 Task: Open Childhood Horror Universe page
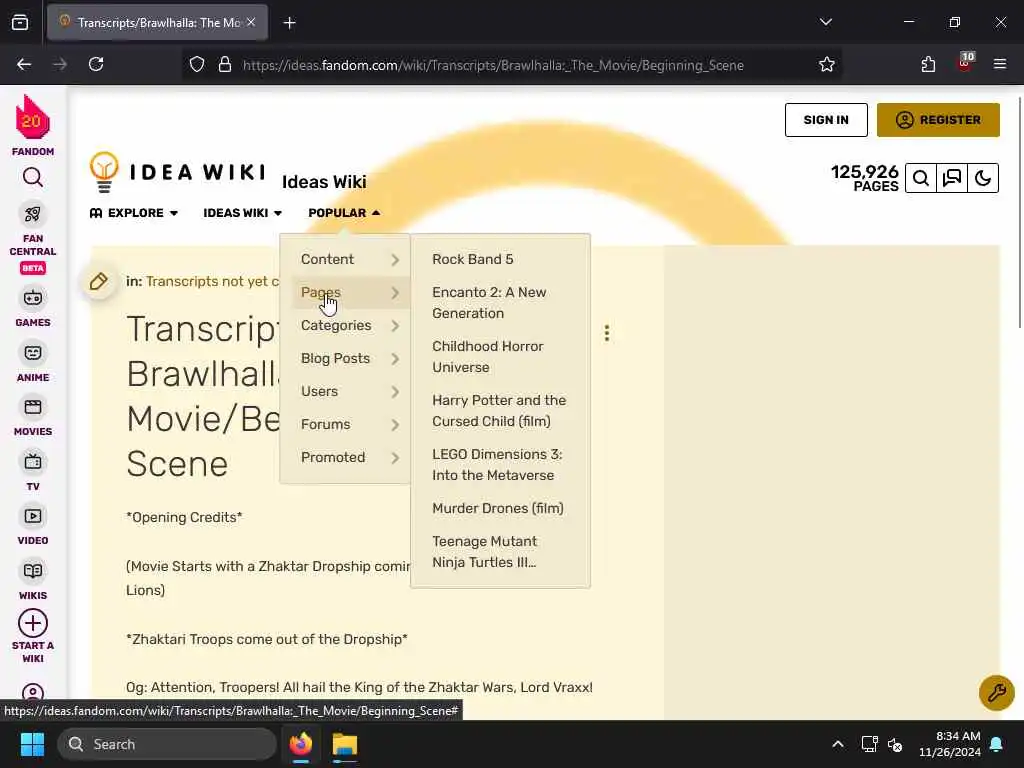point(488,357)
